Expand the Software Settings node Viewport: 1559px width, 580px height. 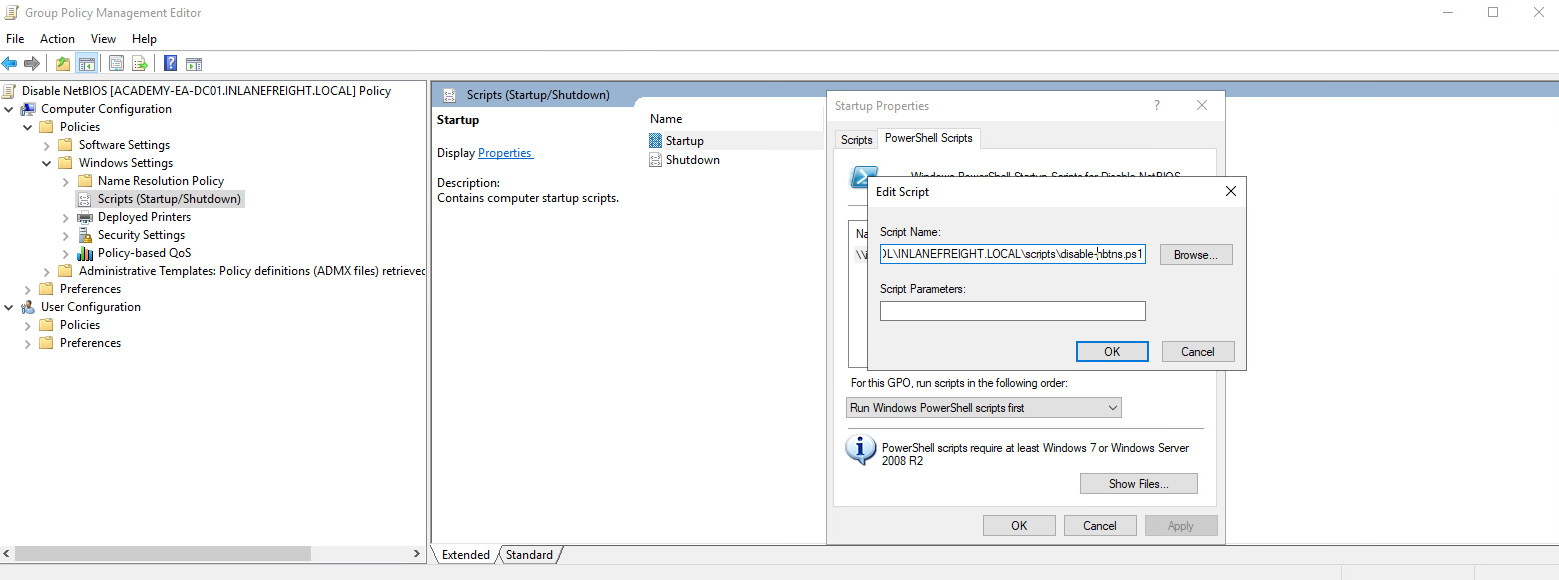click(46, 145)
